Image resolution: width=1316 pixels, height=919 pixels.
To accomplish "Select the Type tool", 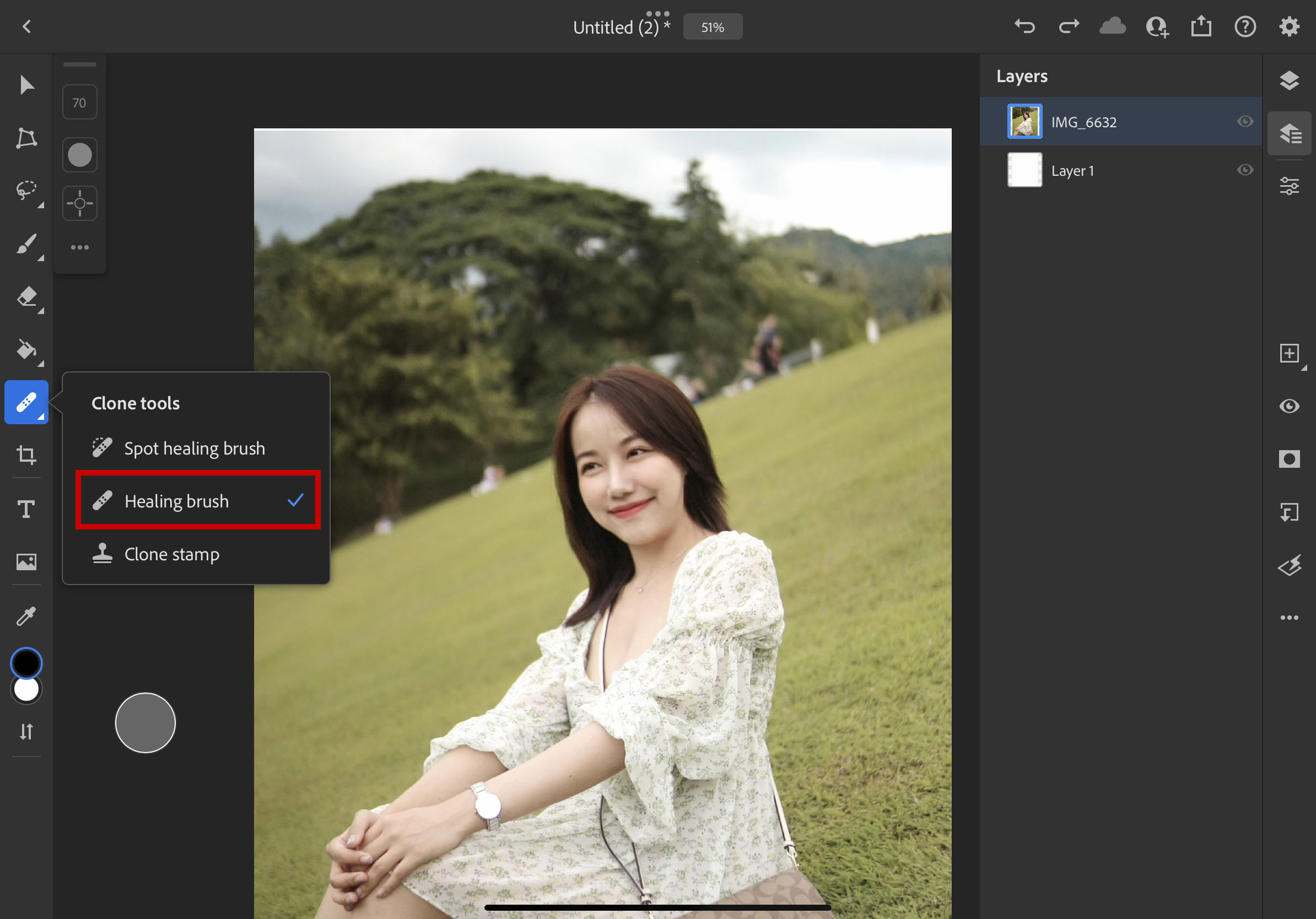I will (26, 508).
